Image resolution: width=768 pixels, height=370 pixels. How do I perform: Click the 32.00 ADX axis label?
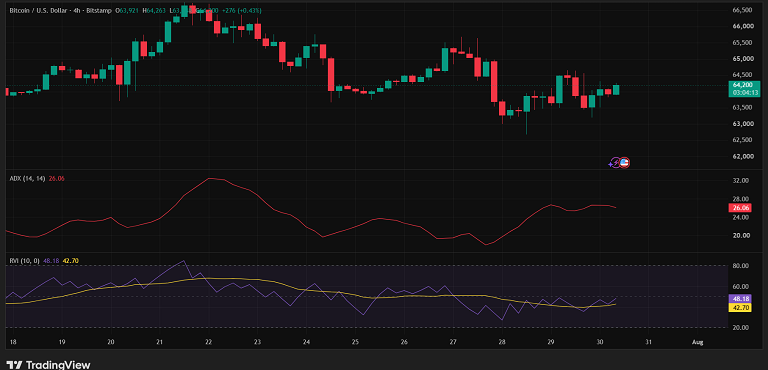[x=741, y=180]
